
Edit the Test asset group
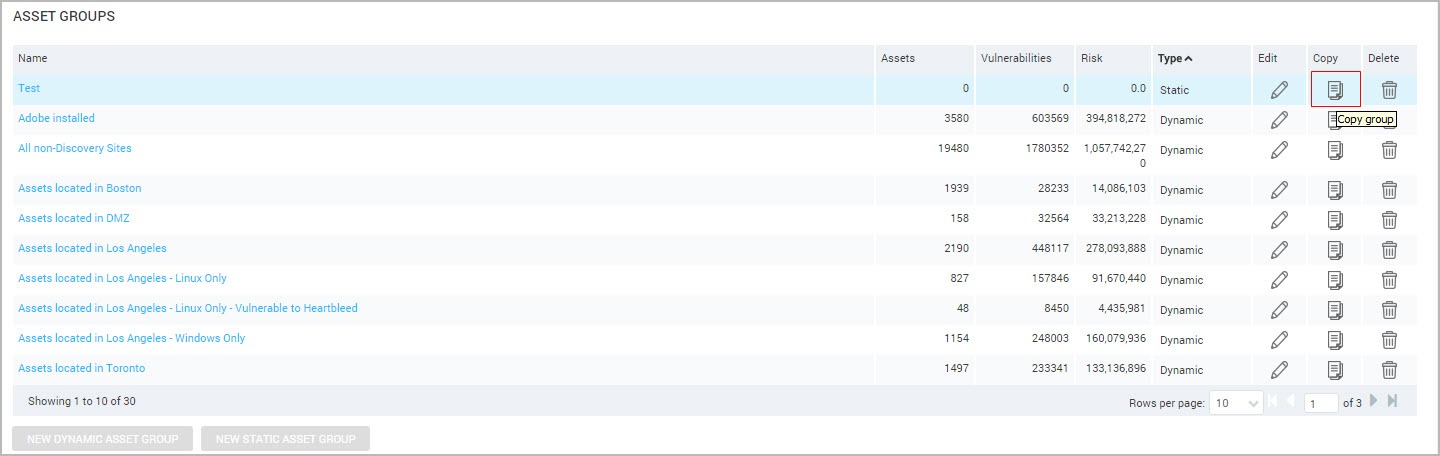1279,90
